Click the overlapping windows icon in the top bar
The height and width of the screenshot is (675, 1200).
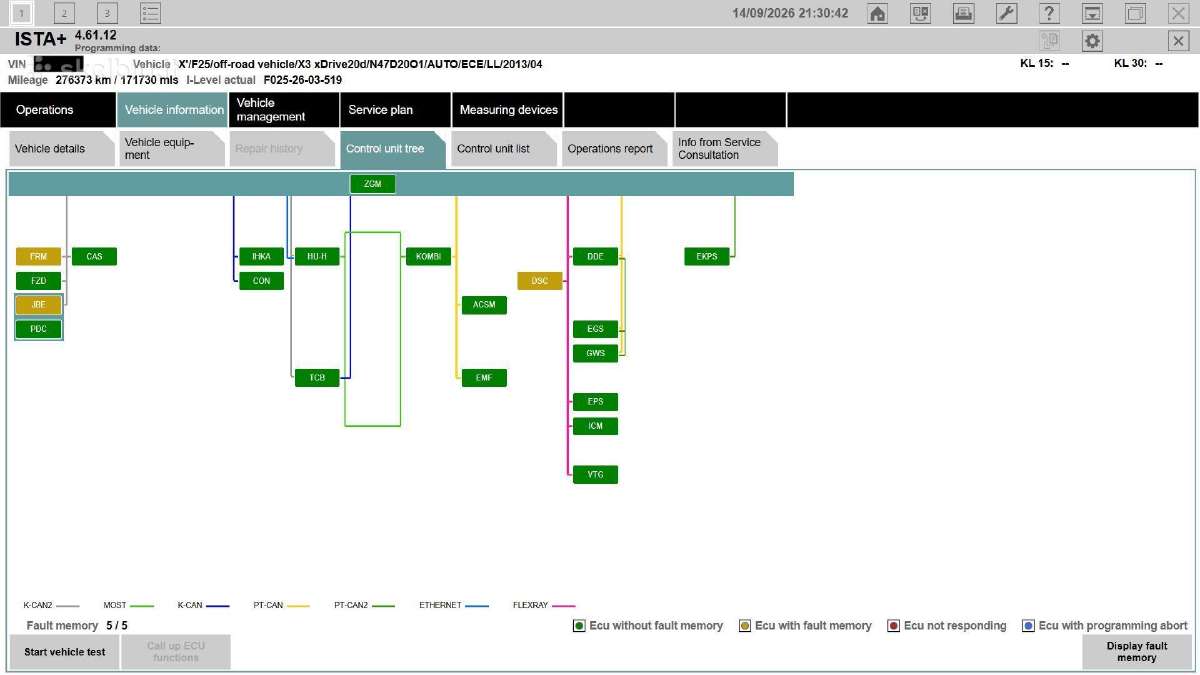1135,14
